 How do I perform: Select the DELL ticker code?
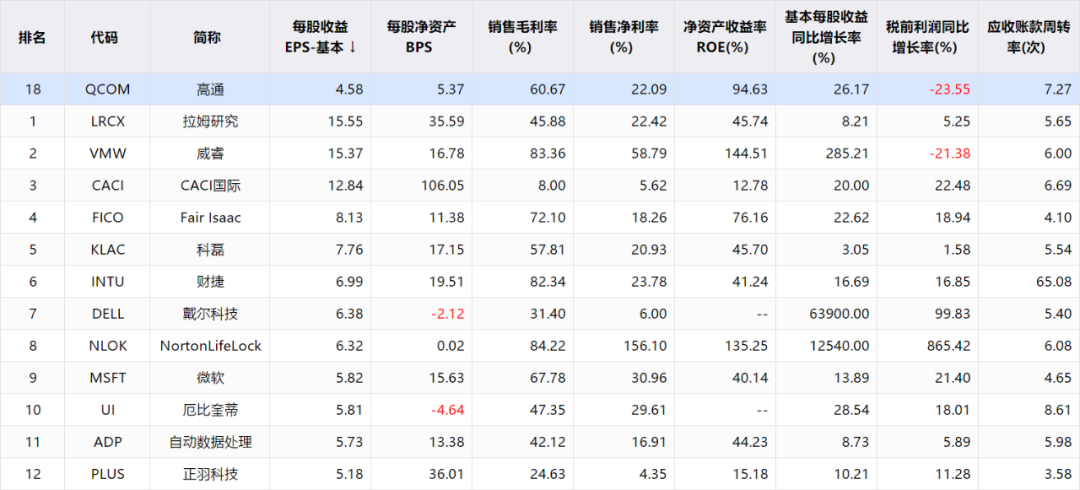pyautogui.click(x=107, y=314)
